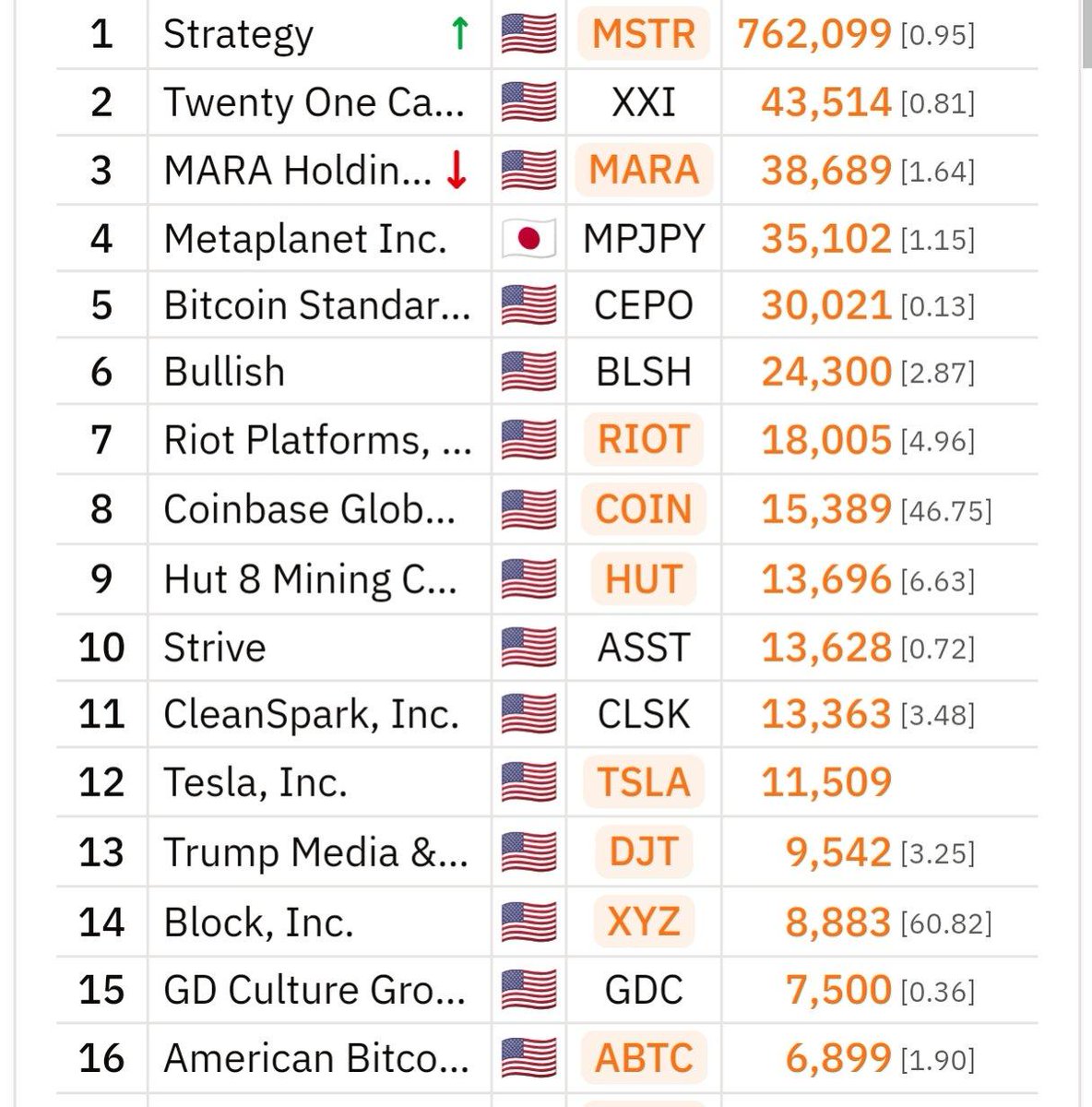Select the Twenty One Capital company name
The height and width of the screenshot is (1107, 1092).
314,102
